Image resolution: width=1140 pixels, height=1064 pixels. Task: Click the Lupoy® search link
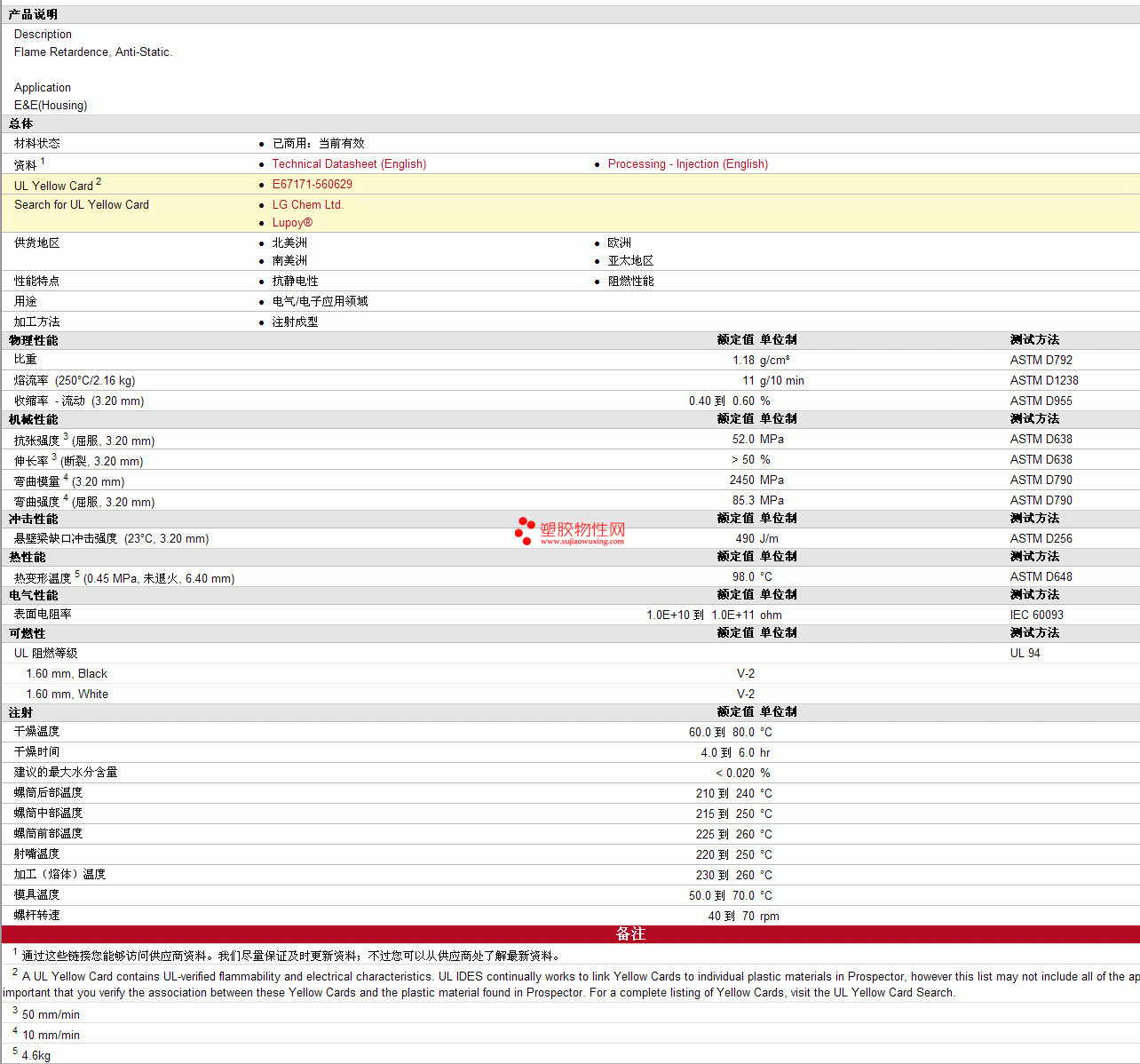coord(292,223)
